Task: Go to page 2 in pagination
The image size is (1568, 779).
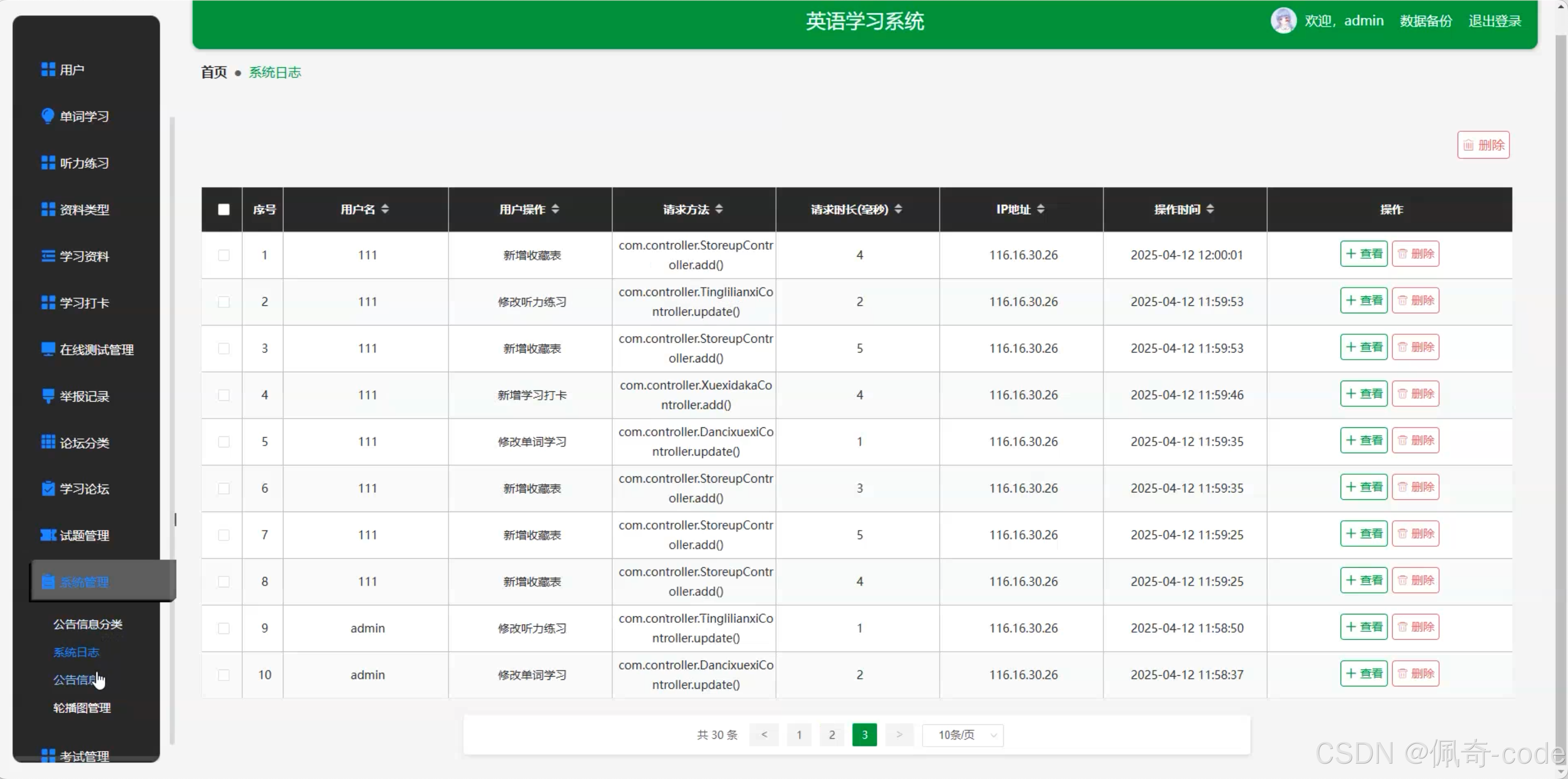Action: pyautogui.click(x=831, y=735)
